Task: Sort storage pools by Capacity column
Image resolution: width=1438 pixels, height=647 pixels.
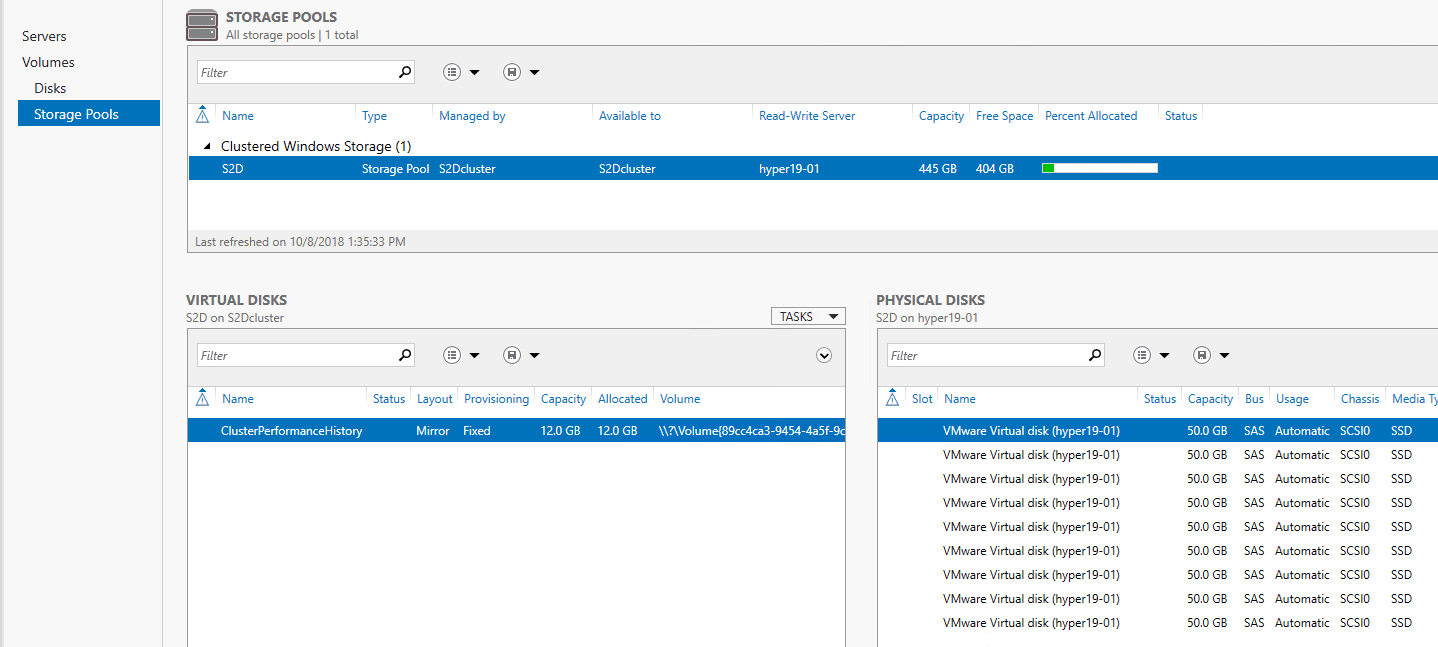Action: coord(941,116)
